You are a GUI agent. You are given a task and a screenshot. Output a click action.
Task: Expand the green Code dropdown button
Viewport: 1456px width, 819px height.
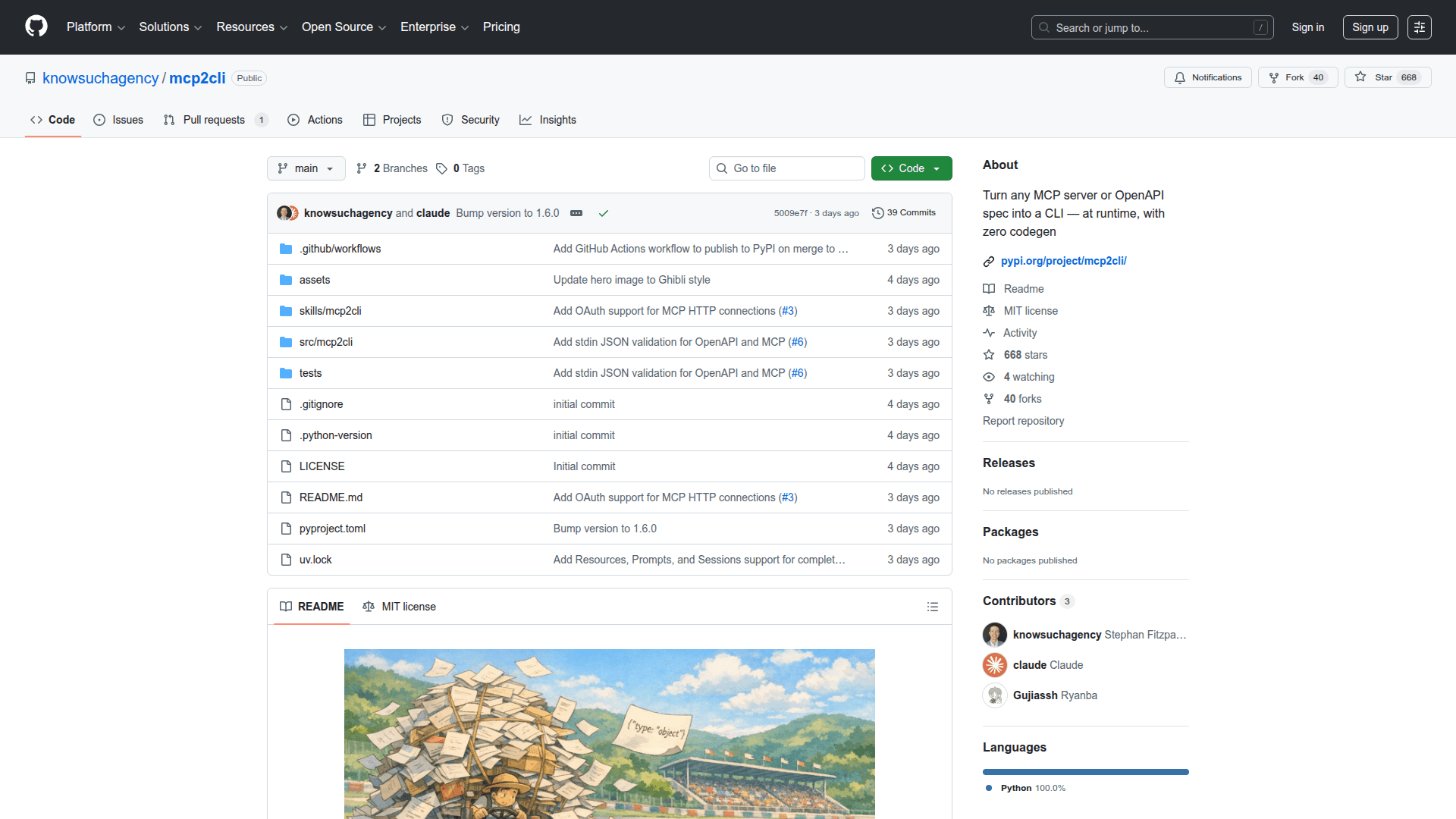coord(911,168)
